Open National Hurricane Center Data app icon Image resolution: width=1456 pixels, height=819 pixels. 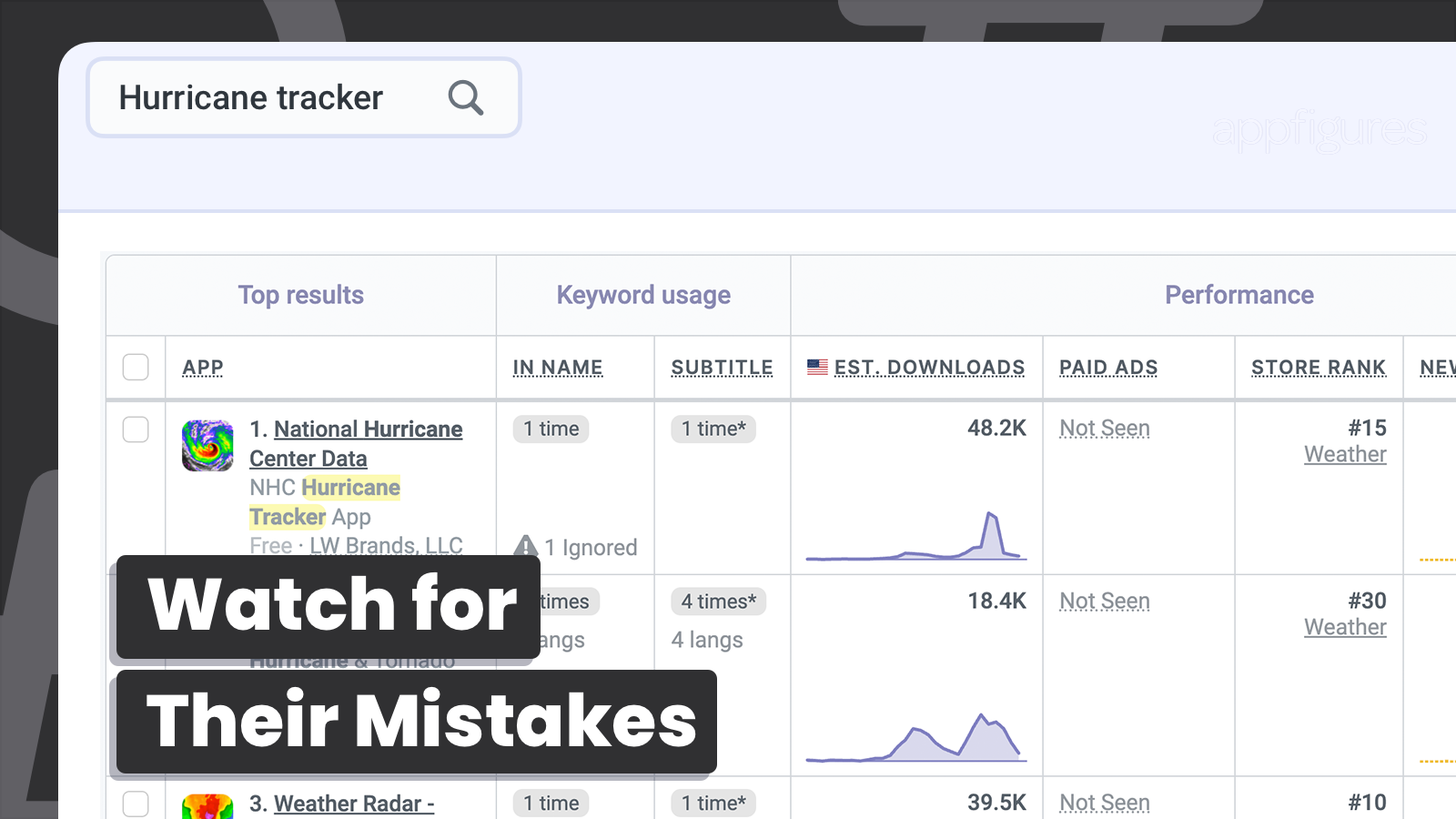pos(207,445)
